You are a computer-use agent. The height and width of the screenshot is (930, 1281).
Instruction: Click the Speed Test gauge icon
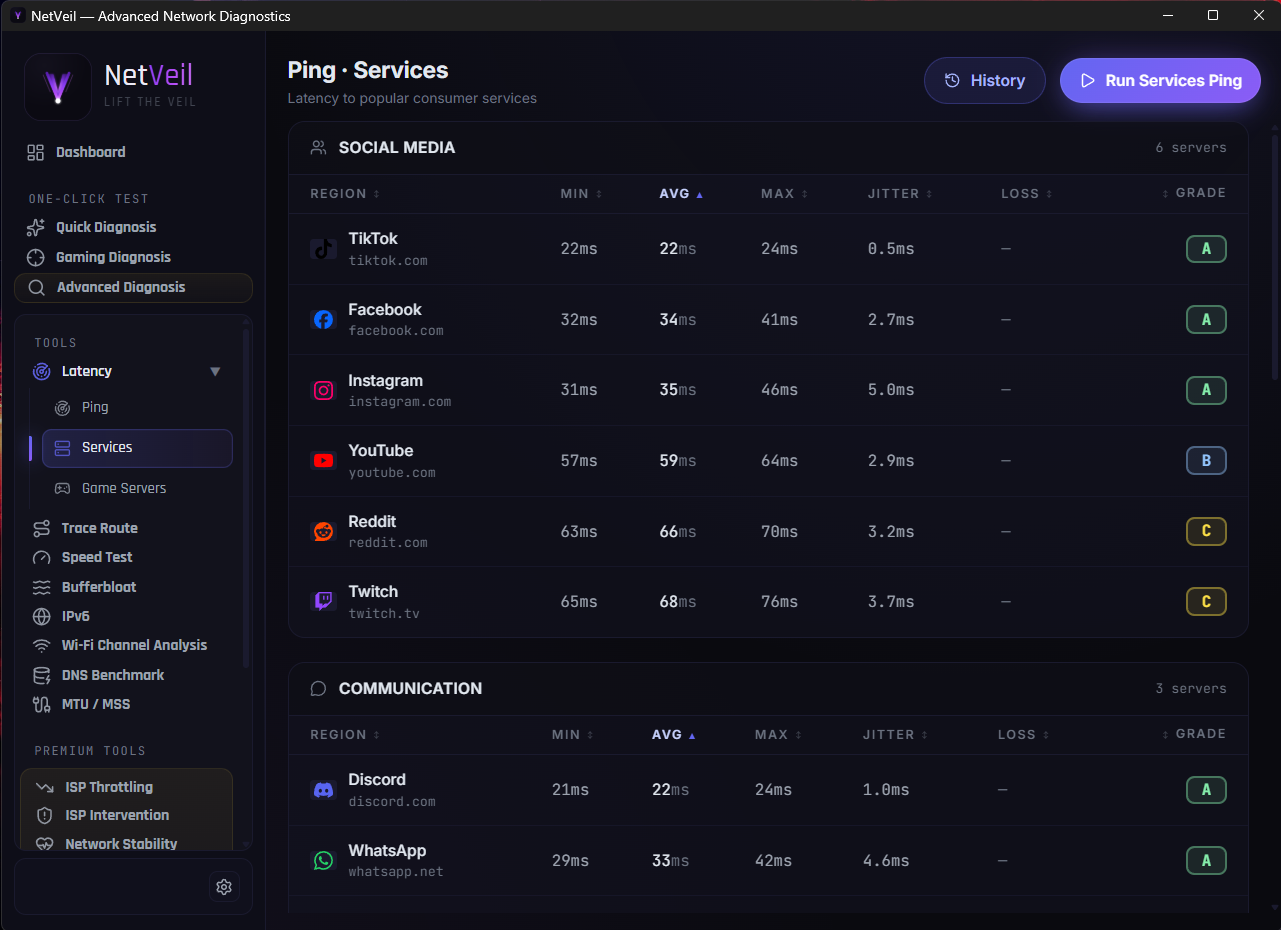[41, 557]
